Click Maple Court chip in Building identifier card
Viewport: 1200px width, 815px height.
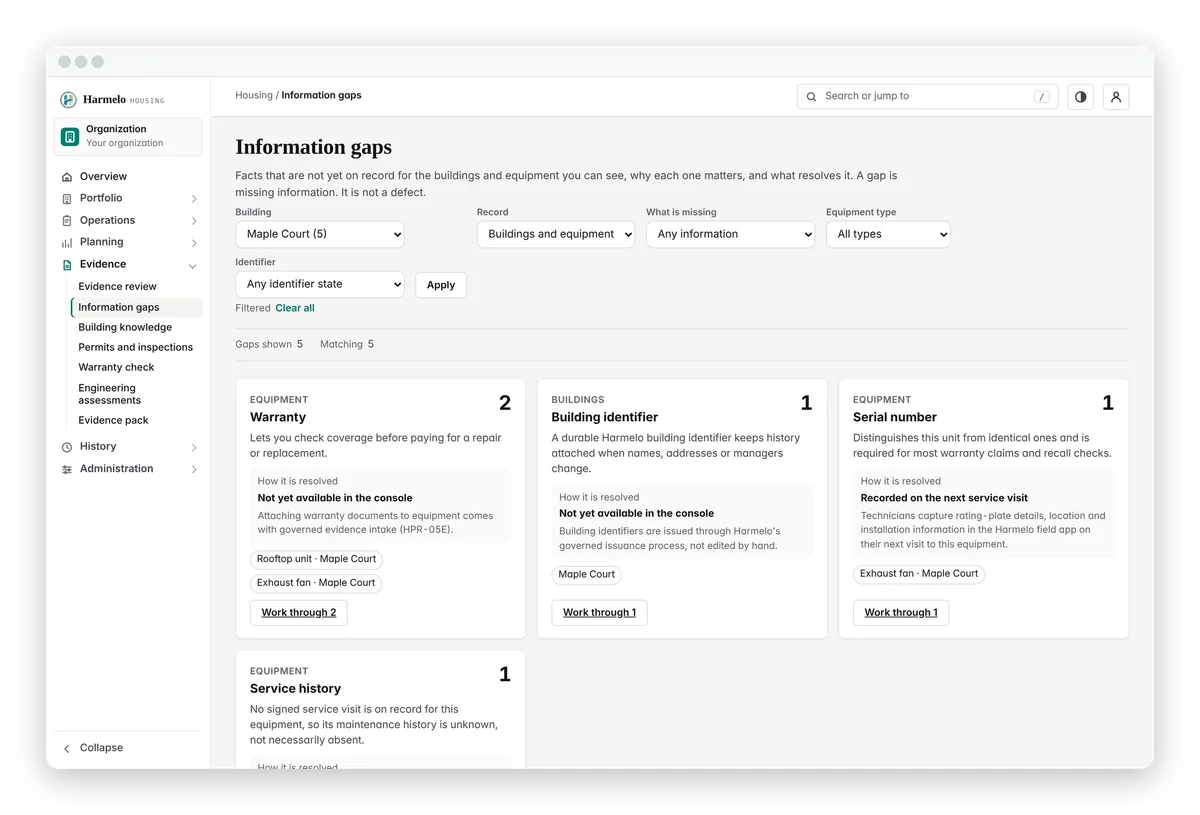point(587,575)
